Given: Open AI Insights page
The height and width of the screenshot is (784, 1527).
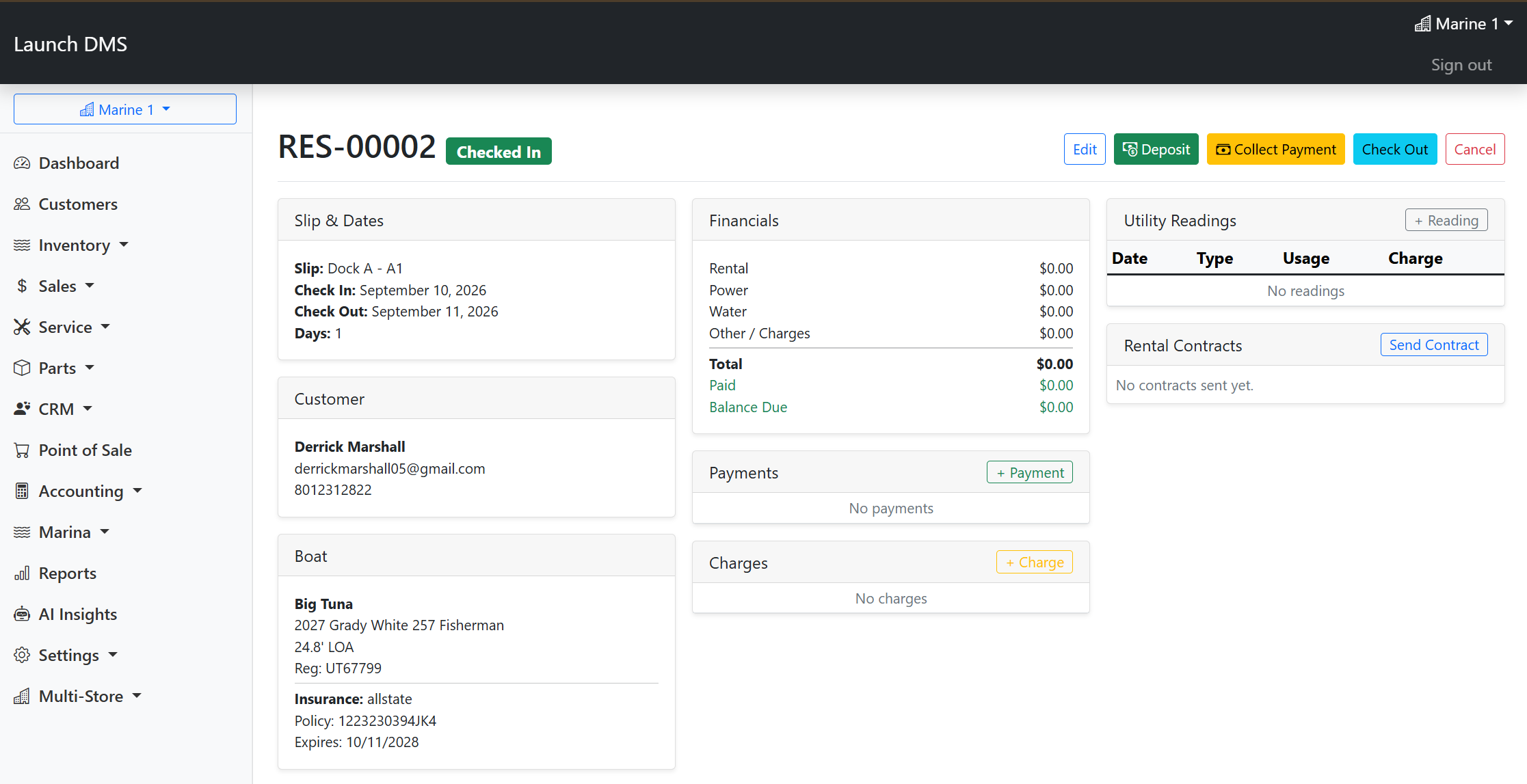Looking at the screenshot, I should pyautogui.click(x=78, y=614).
